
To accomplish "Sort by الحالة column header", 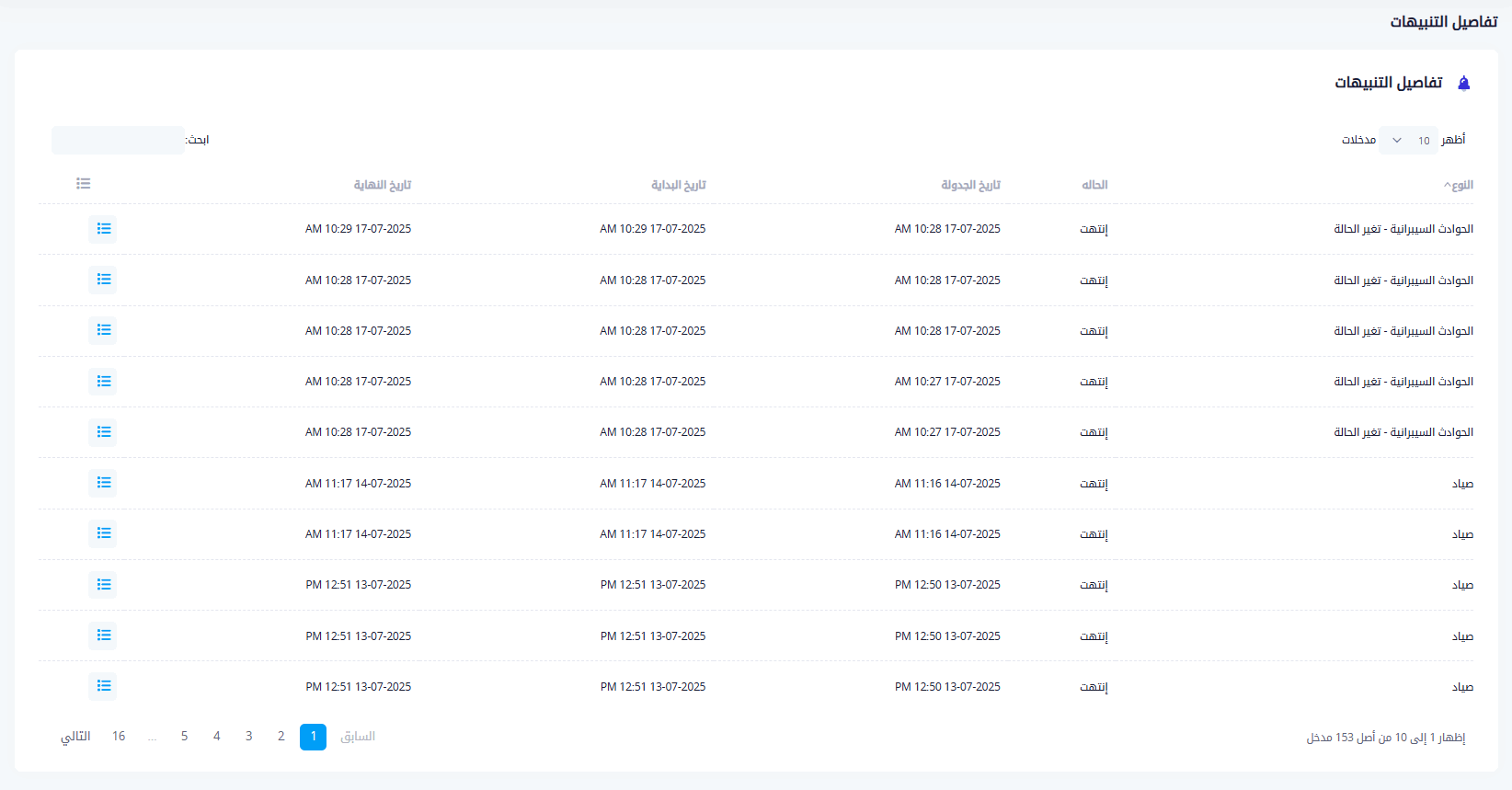I will 1094,185.
